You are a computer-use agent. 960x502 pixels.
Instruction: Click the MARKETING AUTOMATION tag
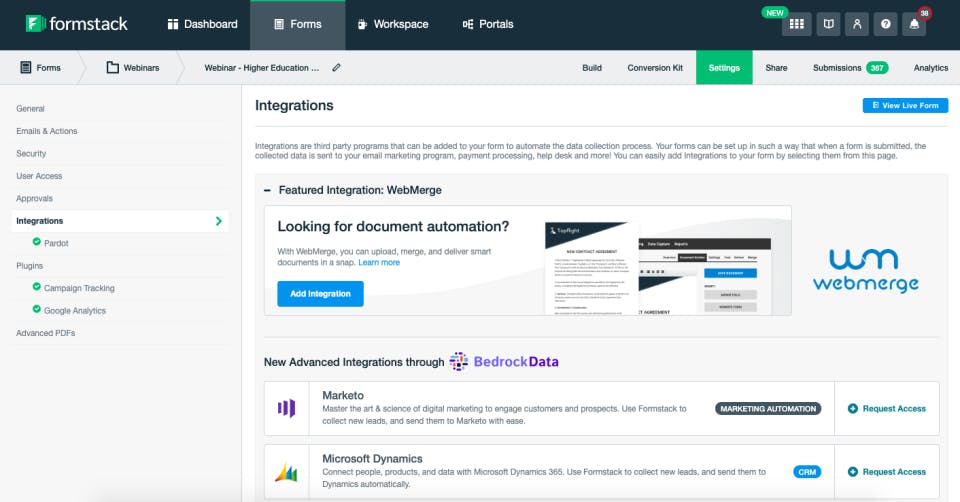click(x=768, y=409)
